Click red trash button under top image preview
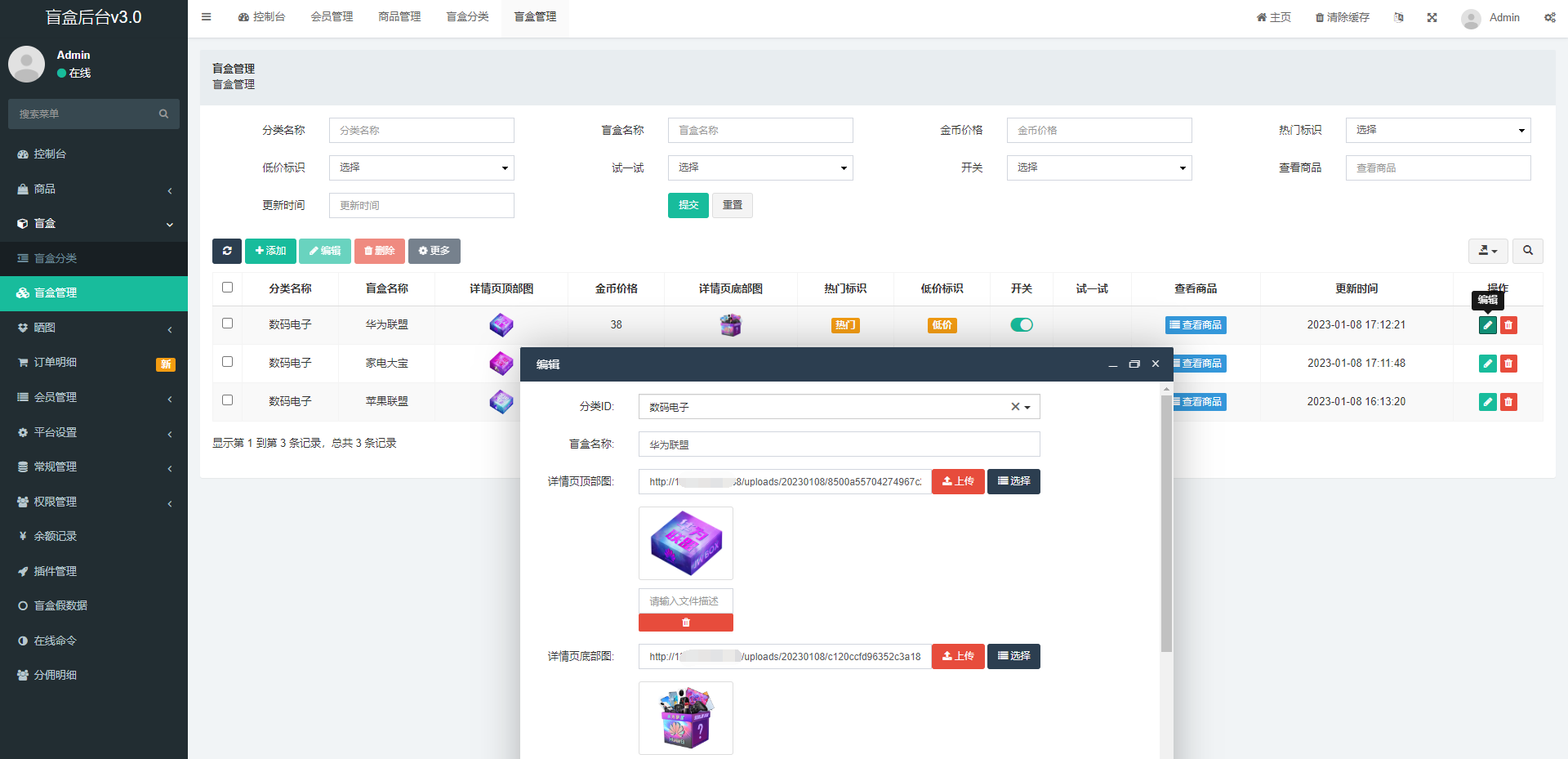 coord(685,623)
